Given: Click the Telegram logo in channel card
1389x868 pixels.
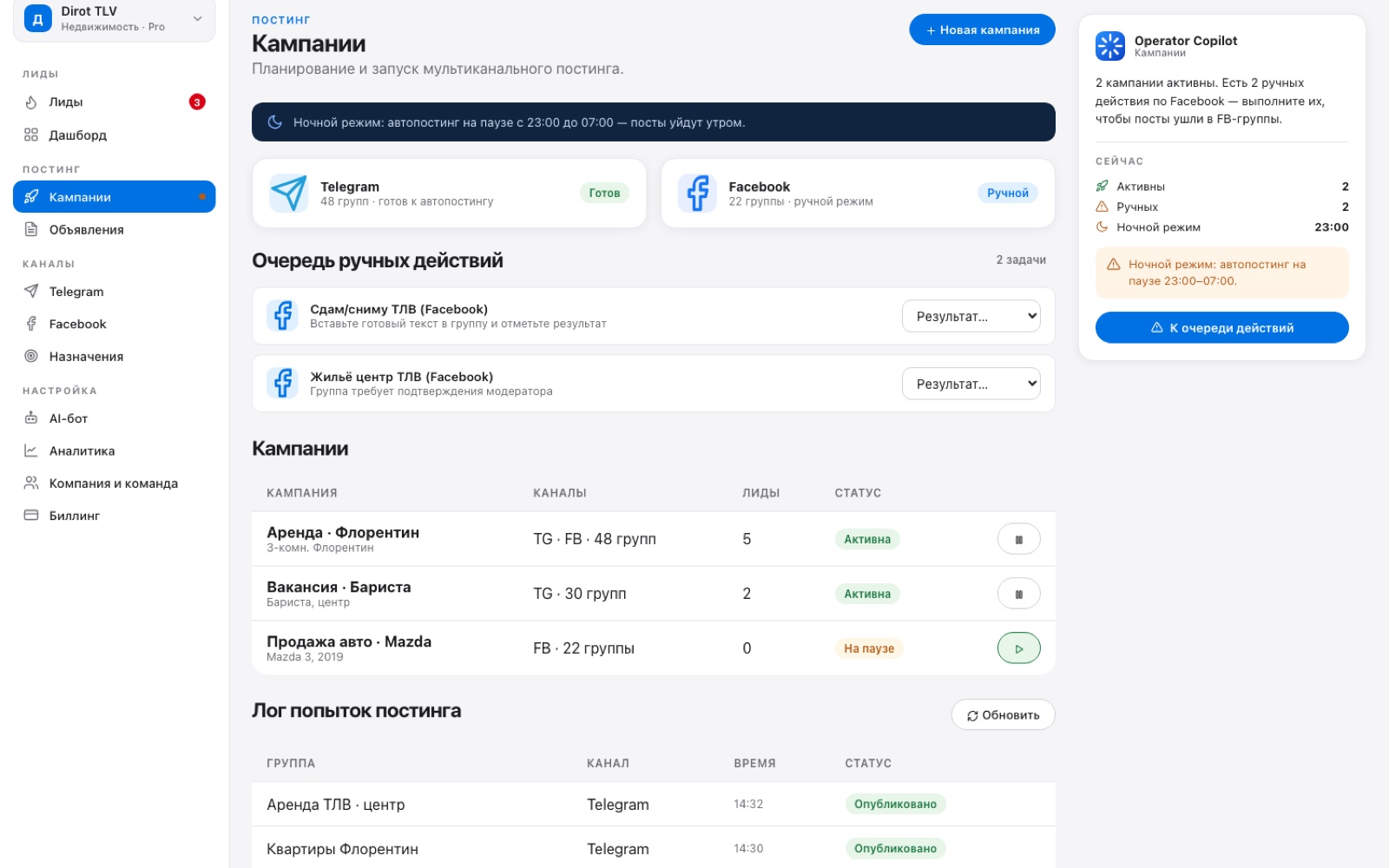Looking at the screenshot, I should coord(288,193).
